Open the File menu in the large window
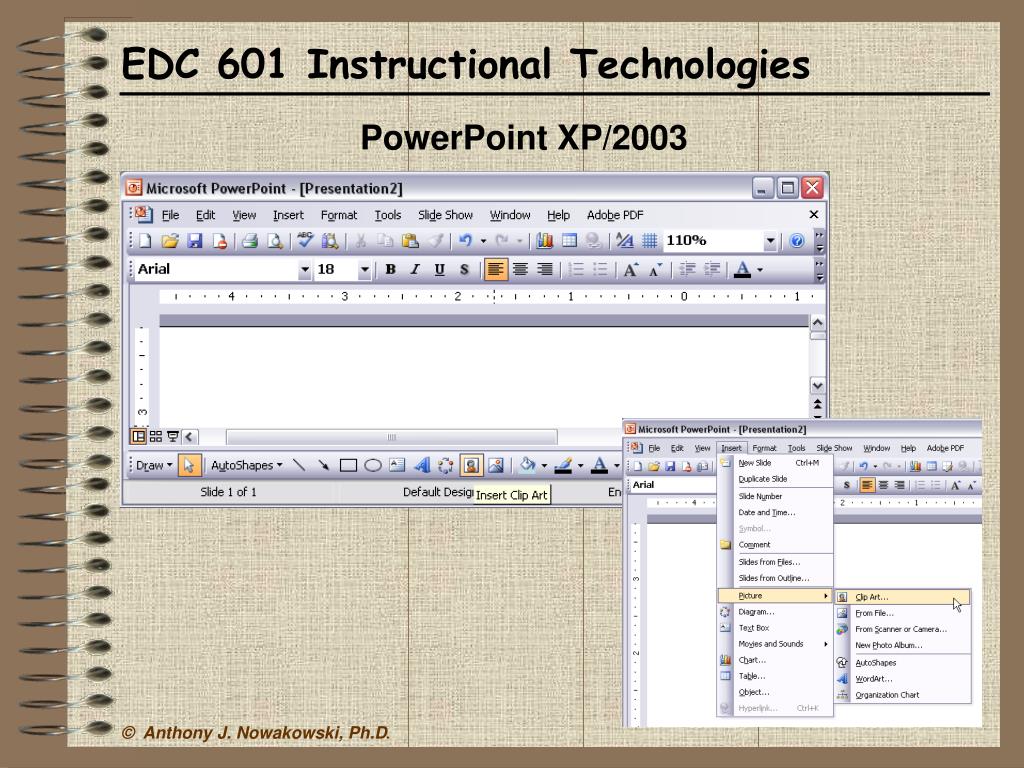Image resolution: width=1024 pixels, height=768 pixels. point(170,215)
